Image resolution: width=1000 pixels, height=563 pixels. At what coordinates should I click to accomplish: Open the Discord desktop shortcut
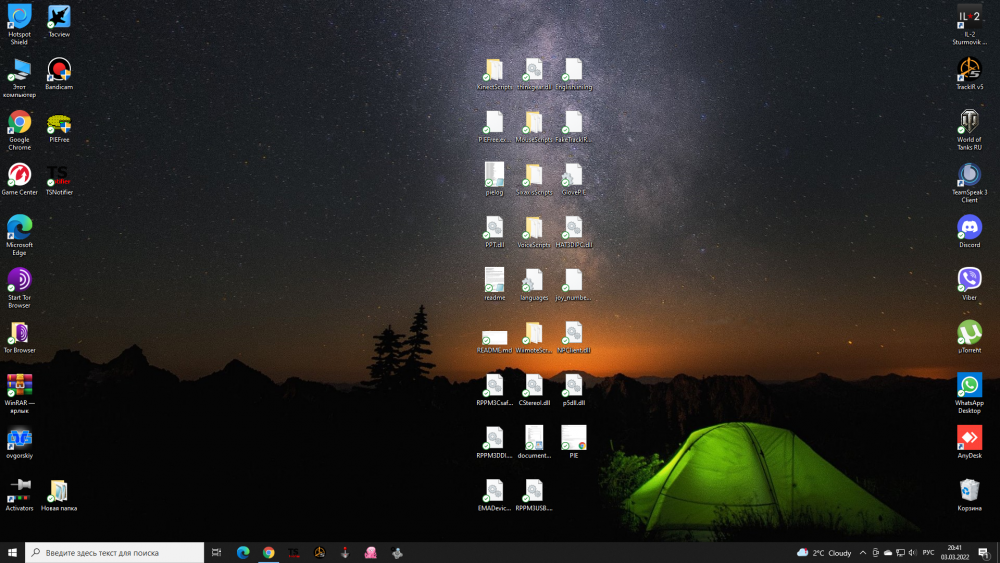click(x=969, y=228)
